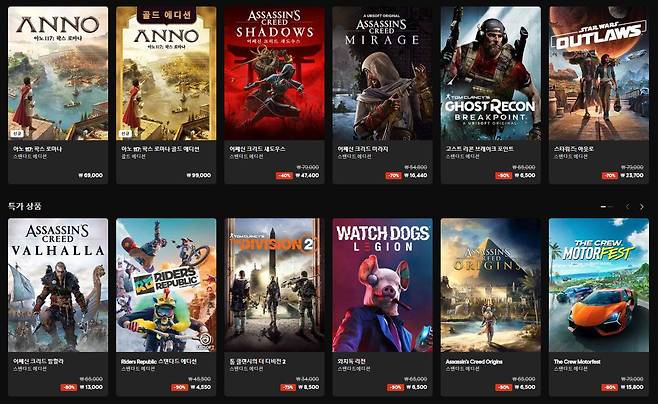Select the second carousel page indicator

coord(610,207)
